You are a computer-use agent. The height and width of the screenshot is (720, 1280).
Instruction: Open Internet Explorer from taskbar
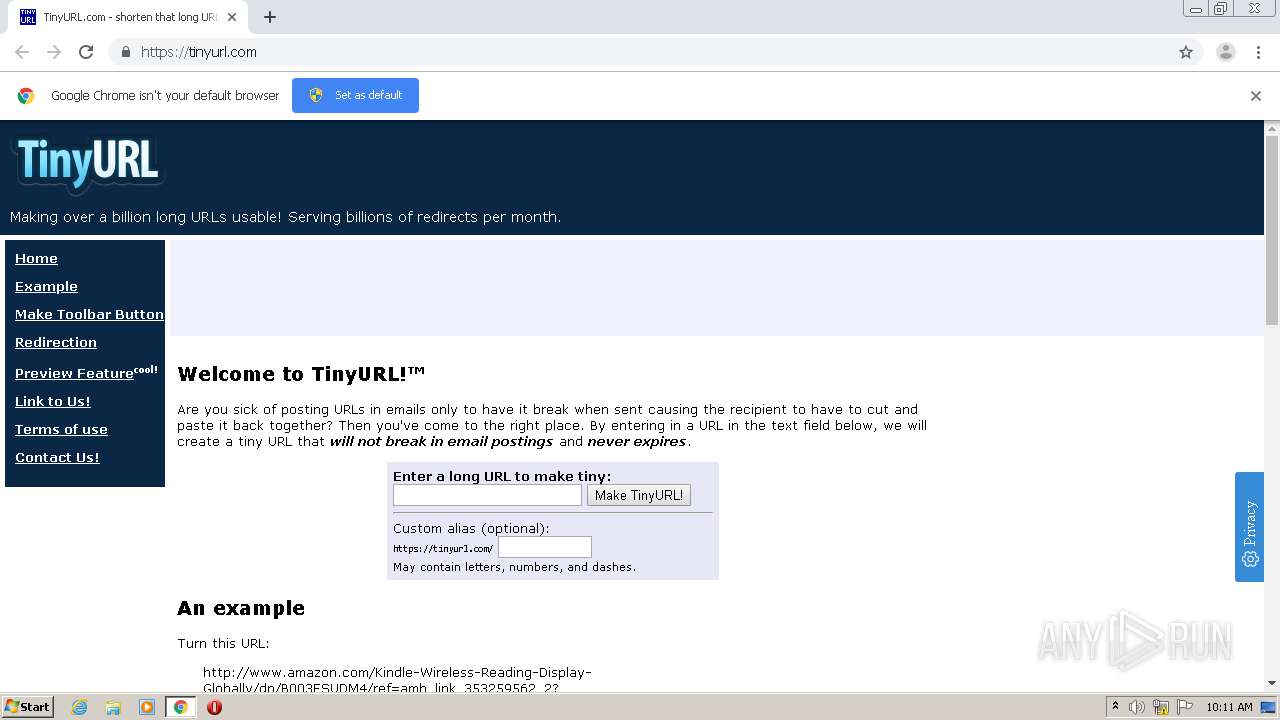click(x=79, y=707)
